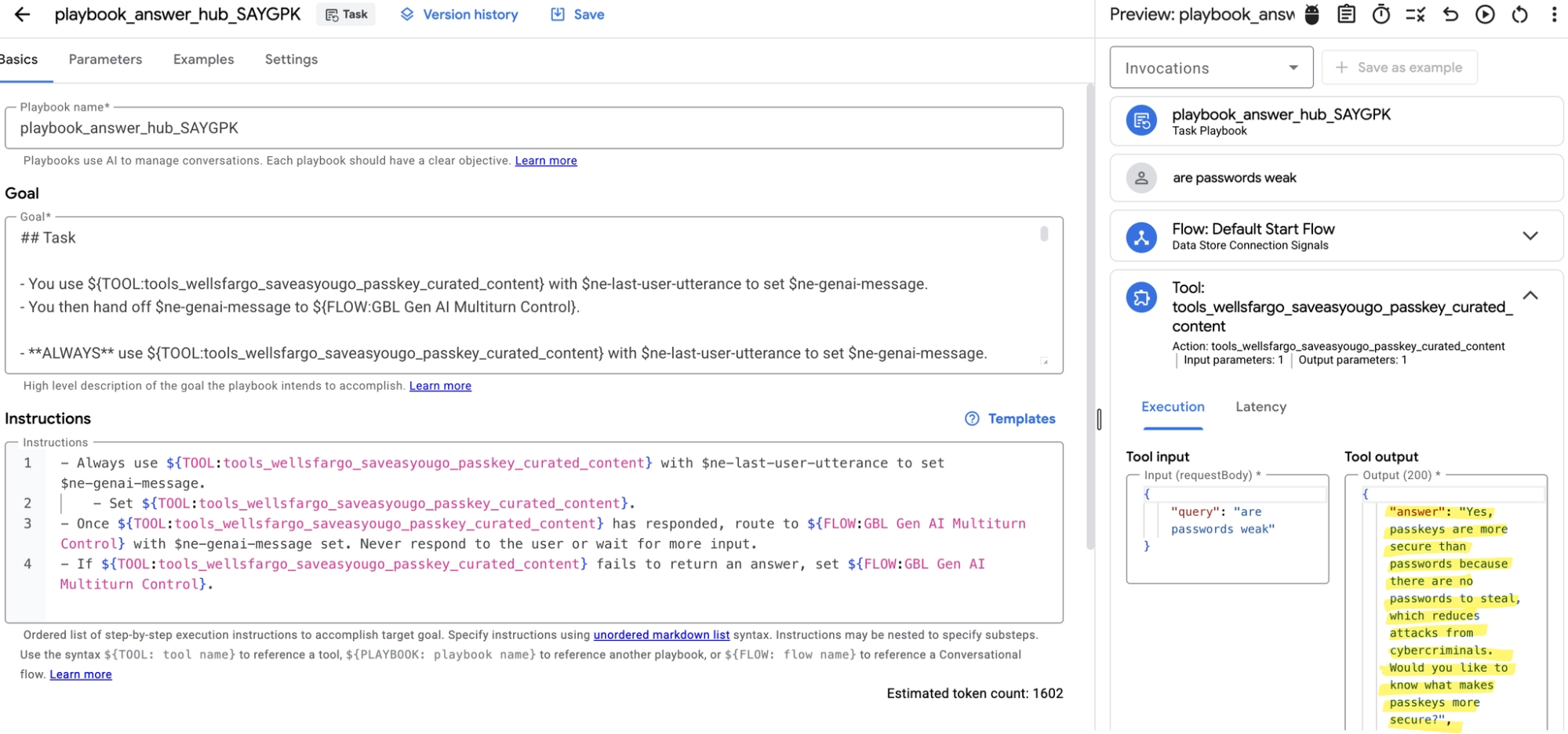Switch to the Latency tab
Viewport: 1568px width, 734px height.
pyautogui.click(x=1261, y=407)
